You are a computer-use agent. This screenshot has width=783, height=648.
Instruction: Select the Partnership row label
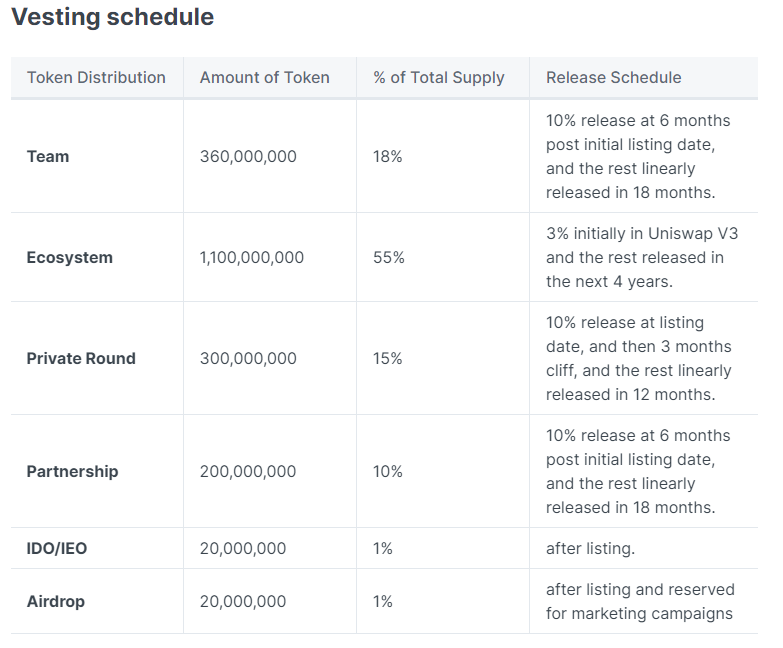pyautogui.click(x=72, y=471)
